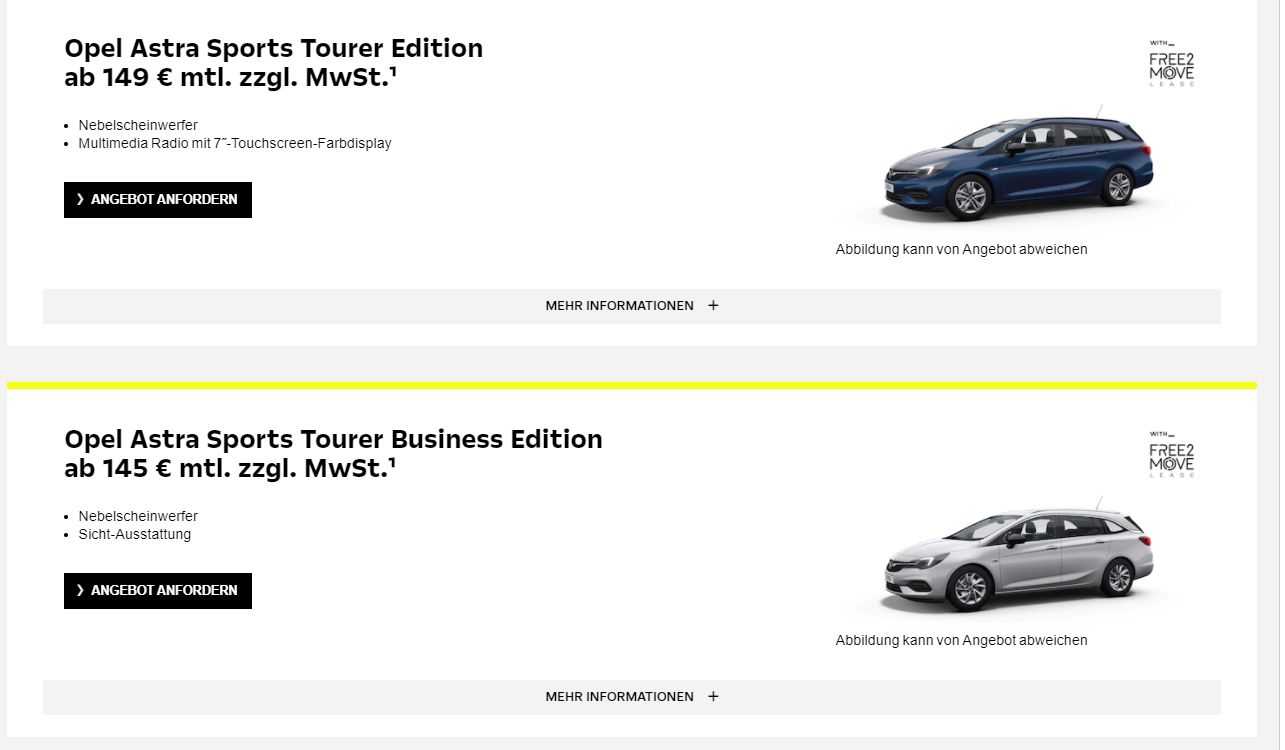The width and height of the screenshot is (1285, 750).
Task: Expand 'Mehr Informationen' label for the Business Edition
Action: [619, 697]
